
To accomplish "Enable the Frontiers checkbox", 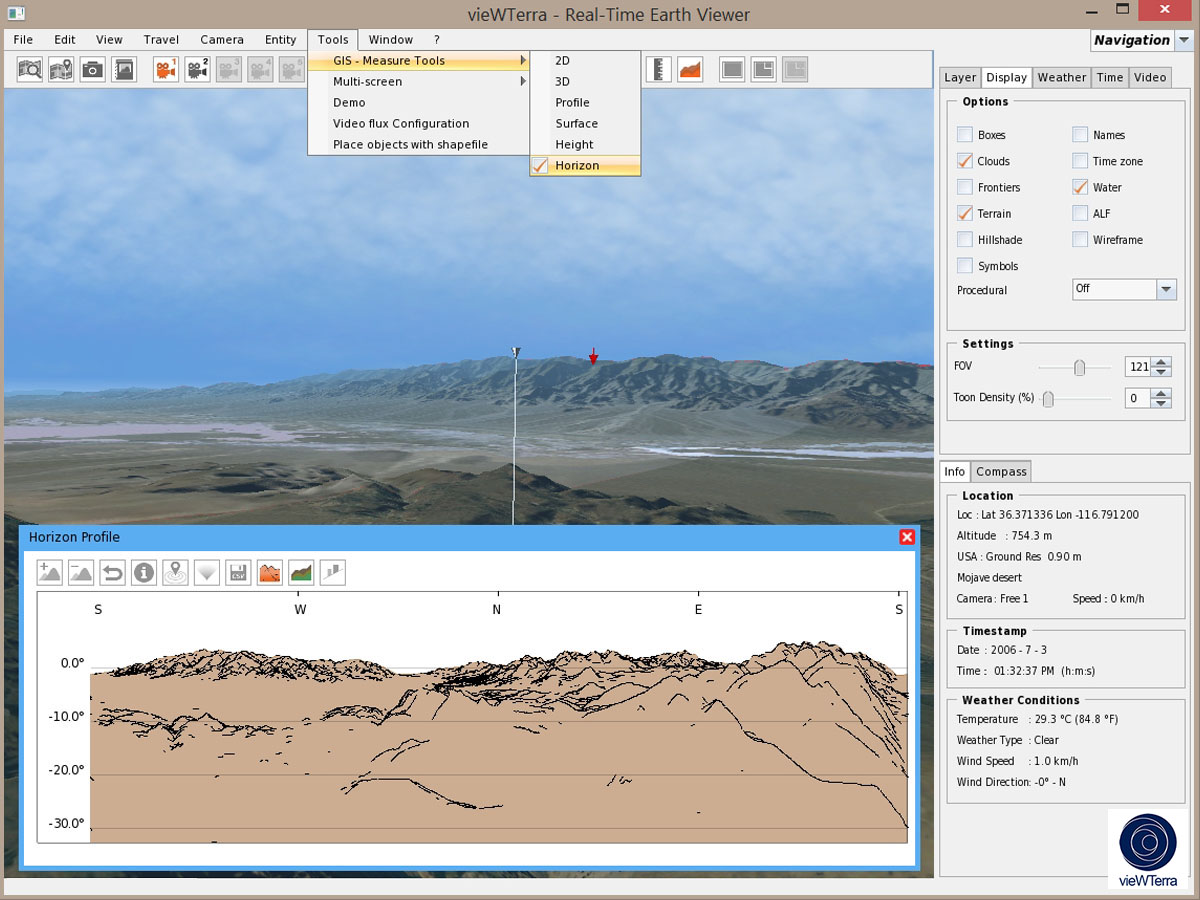I will tap(964, 187).
